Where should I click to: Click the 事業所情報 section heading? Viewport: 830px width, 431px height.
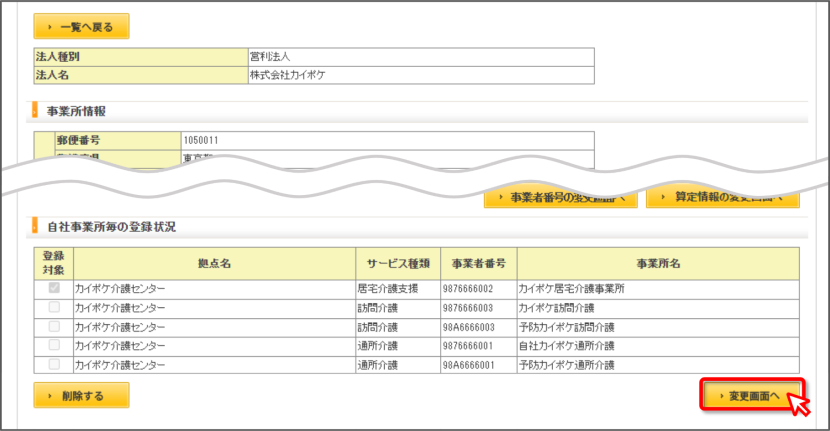click(76, 111)
